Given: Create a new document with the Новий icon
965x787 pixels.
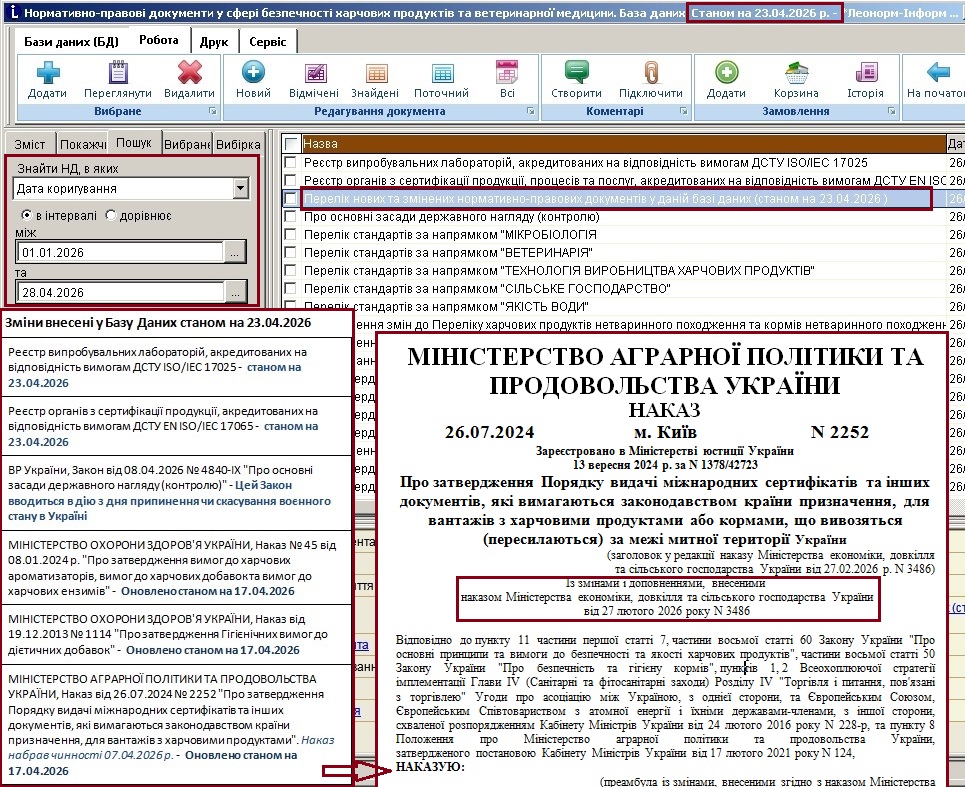Looking at the screenshot, I should pos(253,75).
